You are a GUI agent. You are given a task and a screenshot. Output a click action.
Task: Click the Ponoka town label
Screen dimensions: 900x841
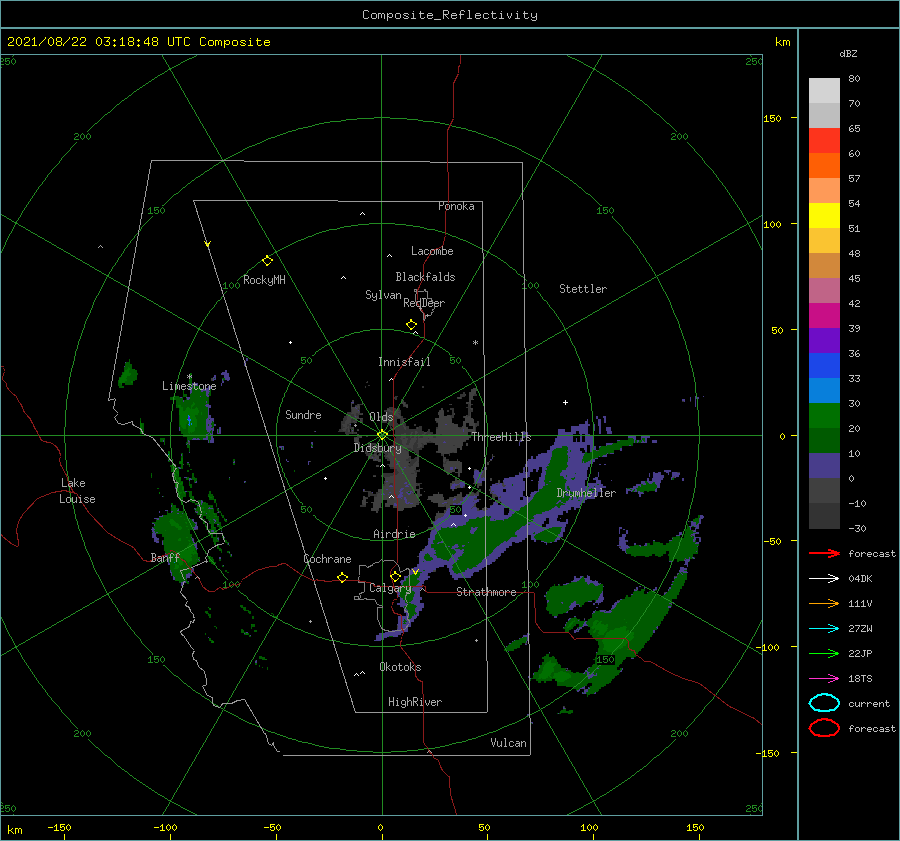pos(456,206)
